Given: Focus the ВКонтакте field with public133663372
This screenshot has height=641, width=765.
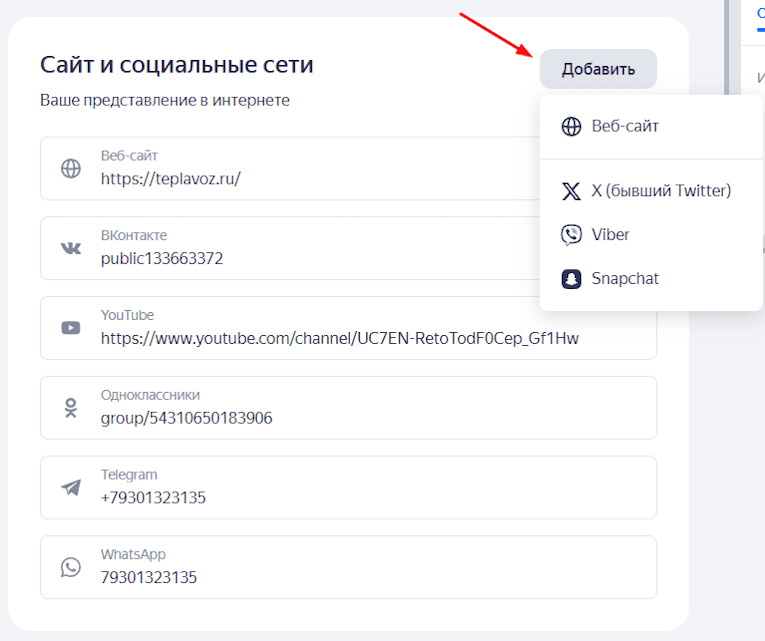Looking at the screenshot, I should click(x=300, y=258).
